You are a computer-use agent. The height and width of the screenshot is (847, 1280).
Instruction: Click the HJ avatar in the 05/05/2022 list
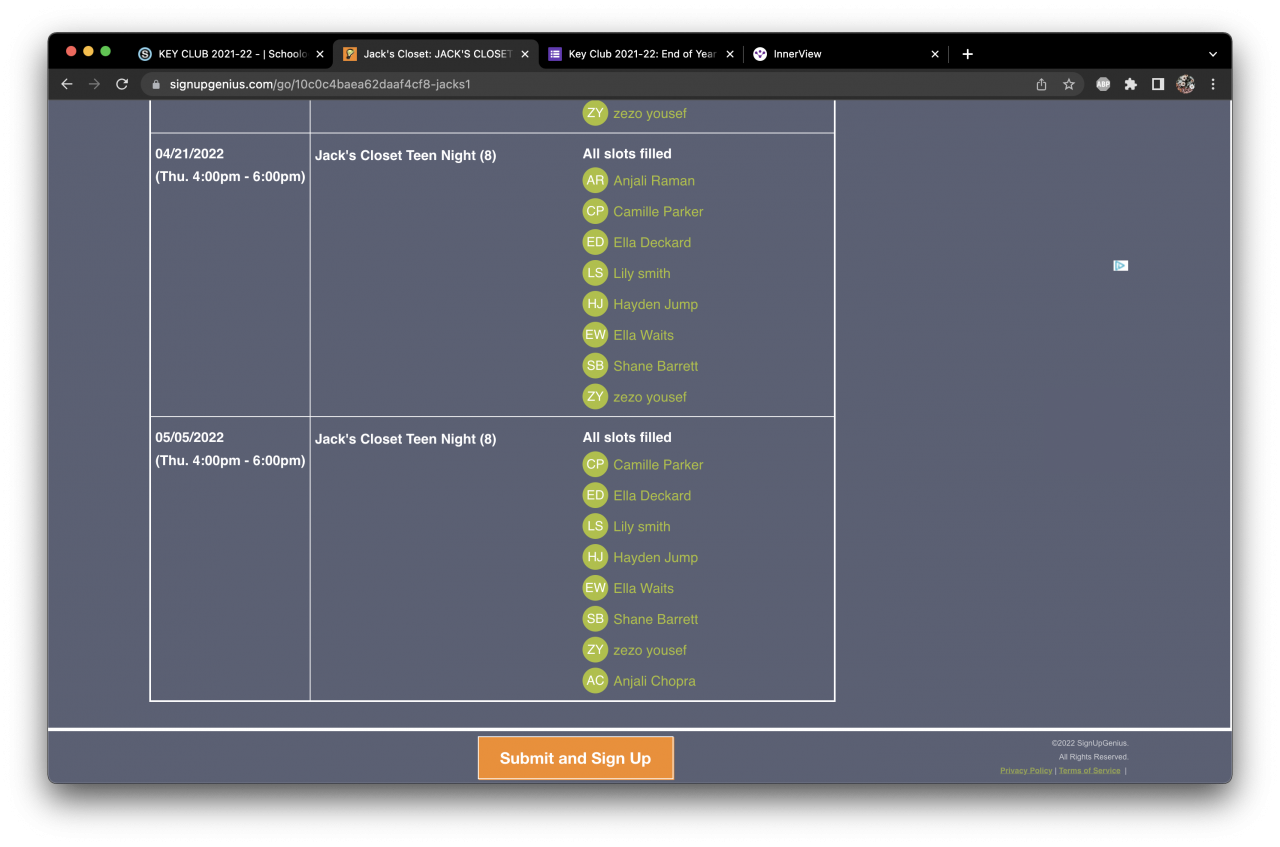(595, 557)
